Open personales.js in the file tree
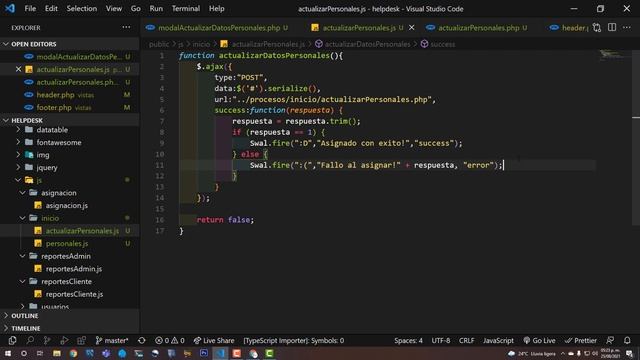Viewport: 640px width, 360px height. 67,243
